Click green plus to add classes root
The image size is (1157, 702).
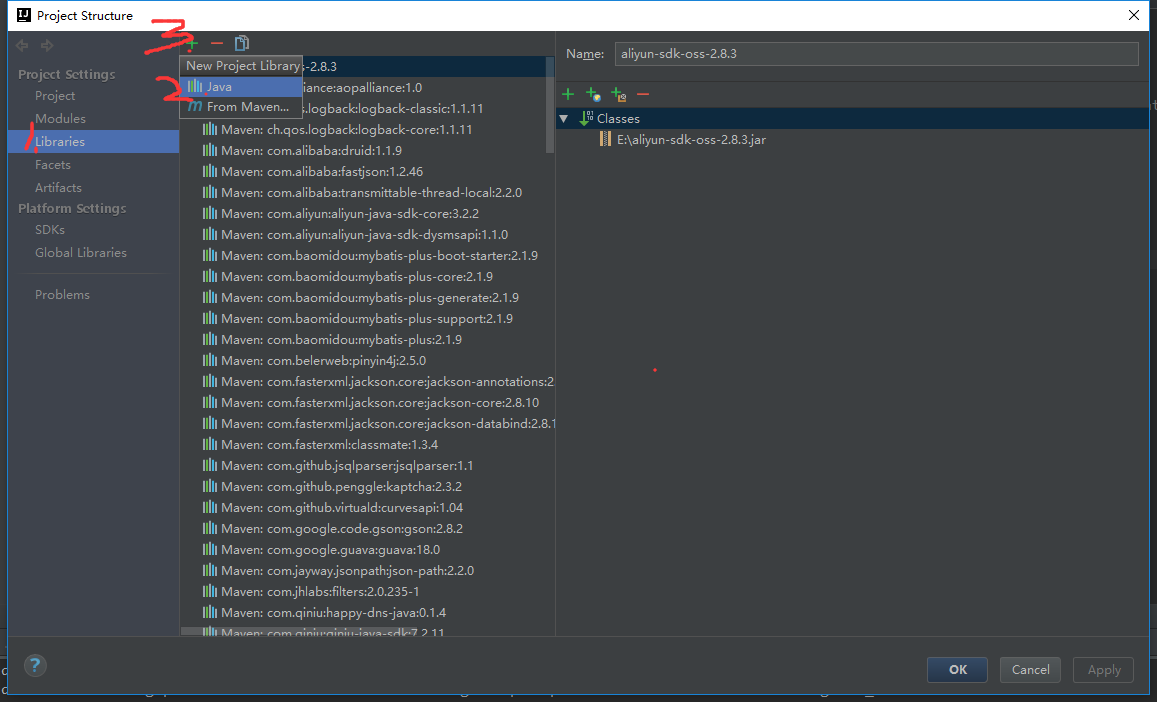click(x=568, y=94)
